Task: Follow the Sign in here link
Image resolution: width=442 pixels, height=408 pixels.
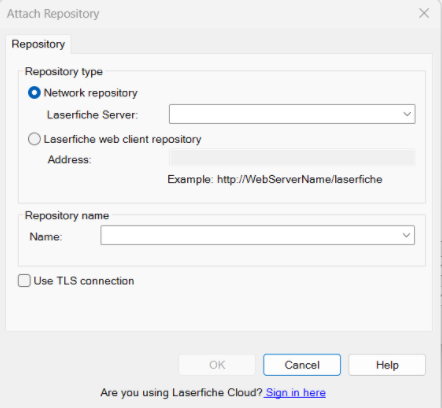Action: point(296,393)
